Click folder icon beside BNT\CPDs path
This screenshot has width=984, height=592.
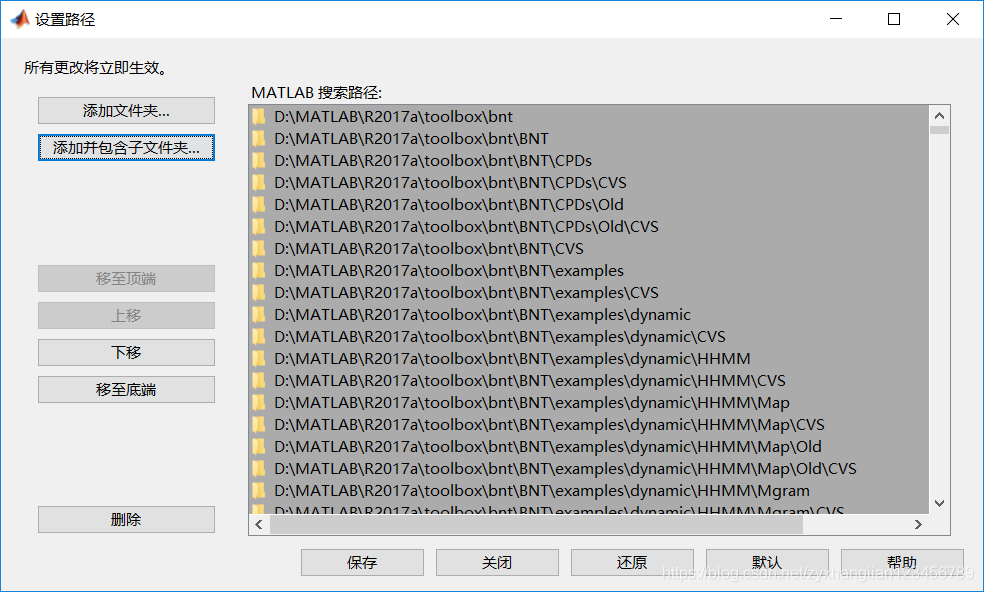pos(259,161)
